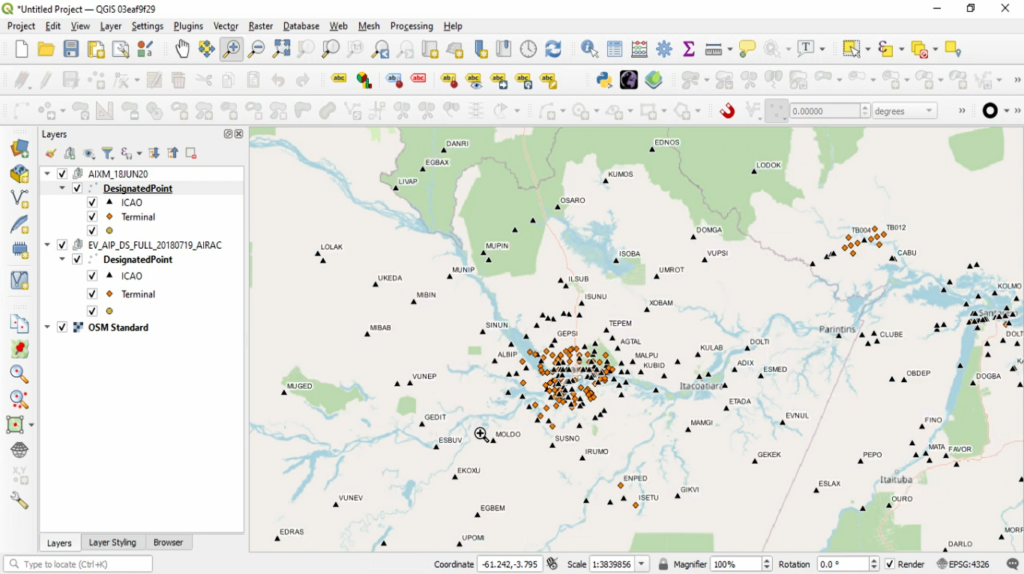Click the filter legend funnel icon
Screen dimensions: 1024x574
107,153
